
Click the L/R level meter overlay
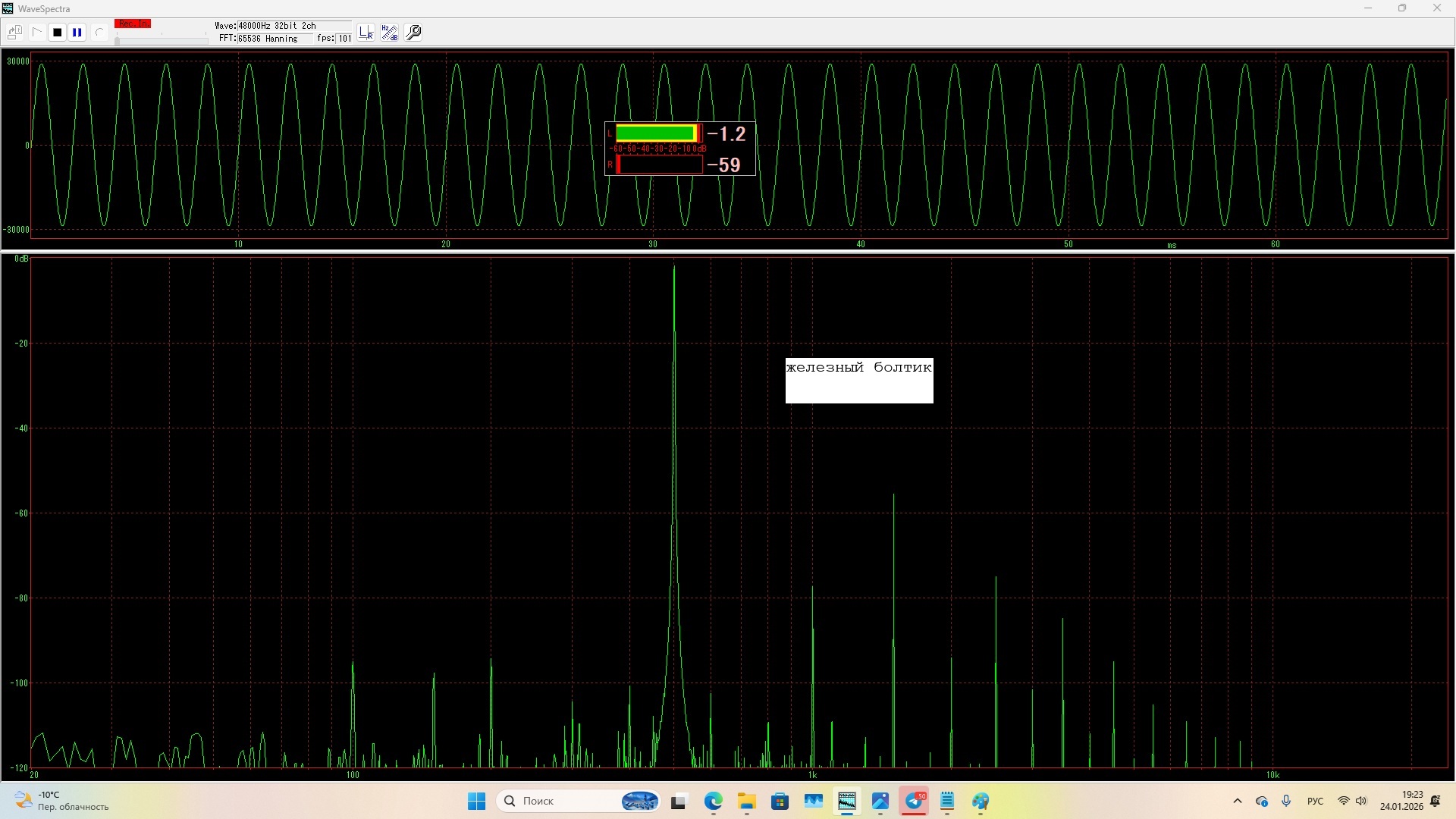click(x=679, y=149)
